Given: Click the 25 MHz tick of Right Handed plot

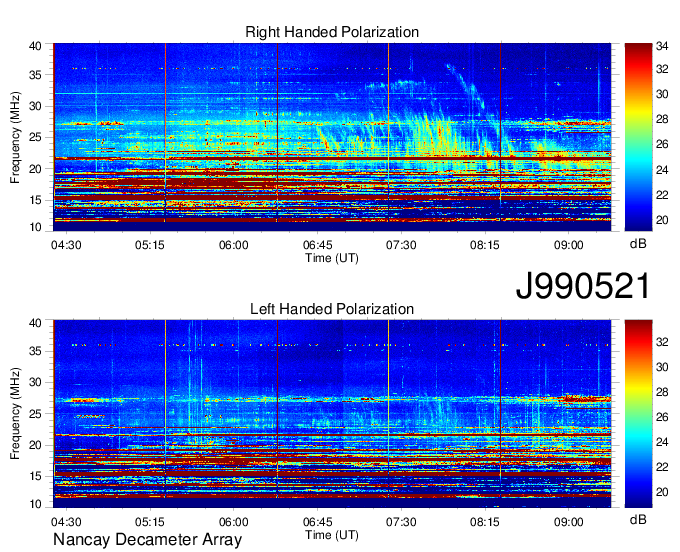Looking at the screenshot, I should click(x=35, y=137).
